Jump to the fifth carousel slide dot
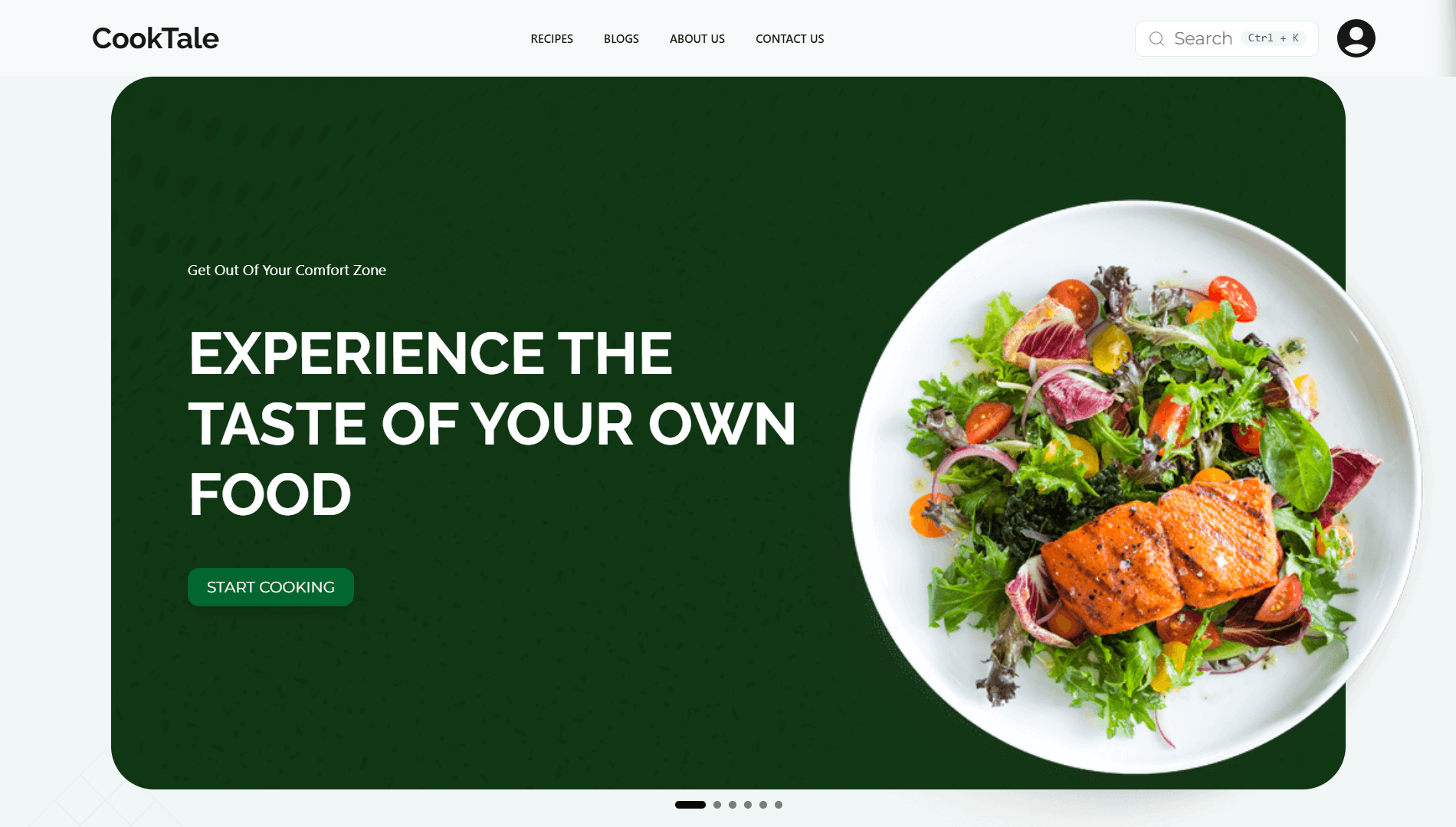The width and height of the screenshot is (1456, 827). point(763,805)
